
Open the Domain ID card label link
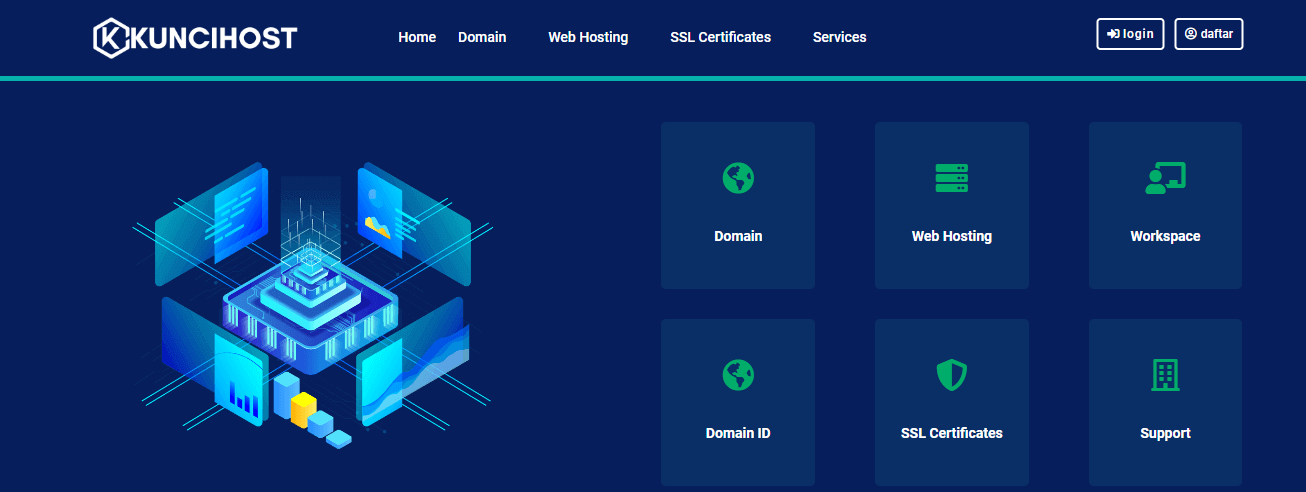pos(738,433)
